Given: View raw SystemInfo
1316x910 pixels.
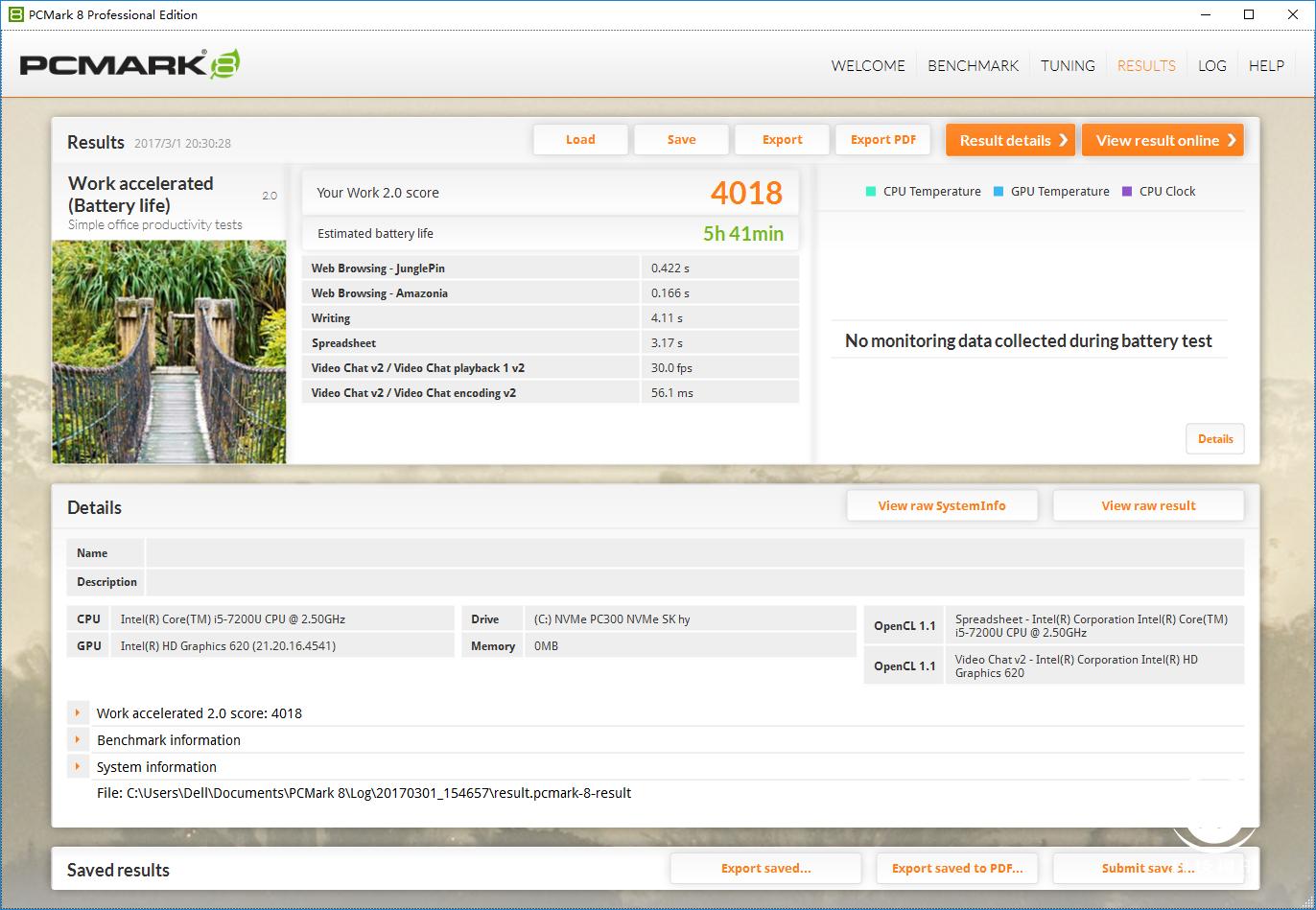Looking at the screenshot, I should pyautogui.click(x=942, y=505).
